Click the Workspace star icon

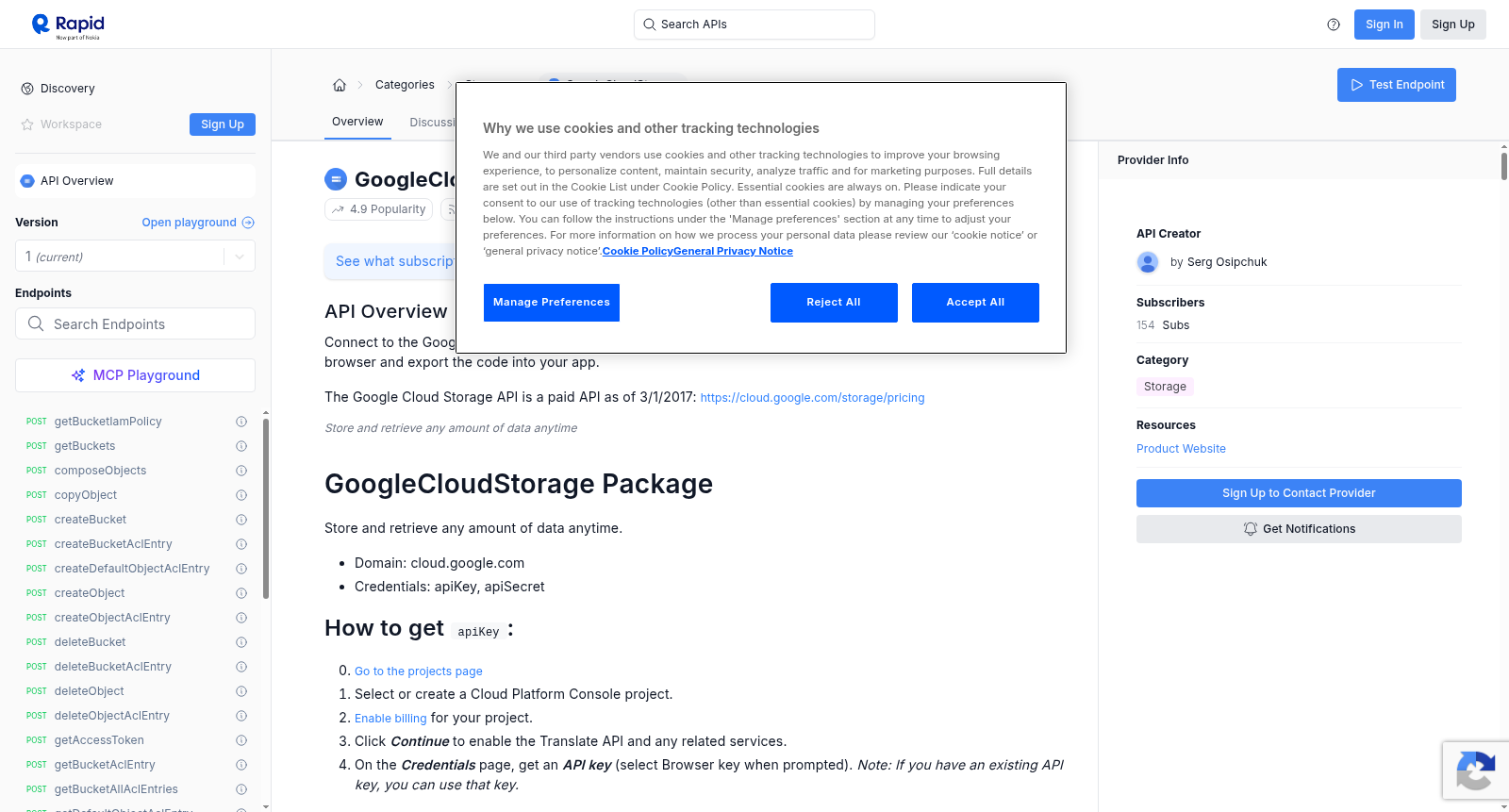click(27, 124)
